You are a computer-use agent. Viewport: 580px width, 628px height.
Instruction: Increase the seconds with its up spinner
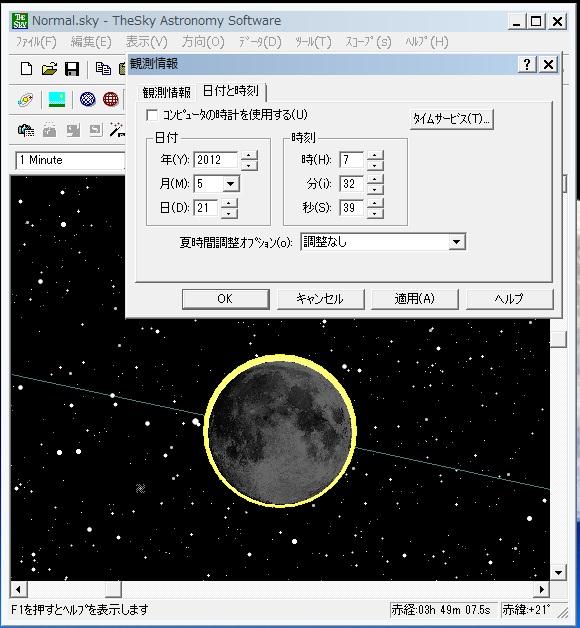[x=375, y=203]
